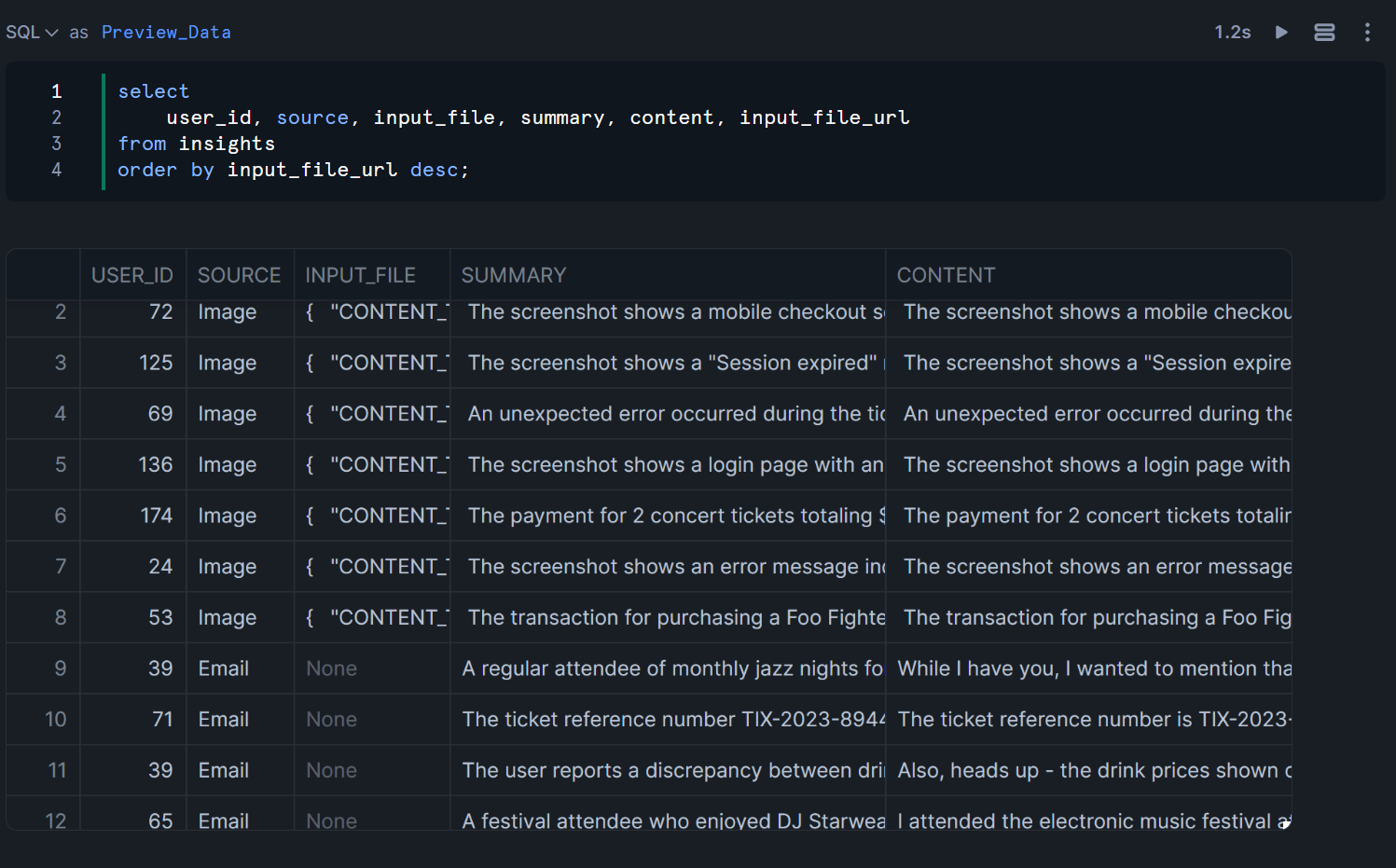Select Image source cell in row 3
The width and height of the screenshot is (1396, 868).
(x=240, y=363)
